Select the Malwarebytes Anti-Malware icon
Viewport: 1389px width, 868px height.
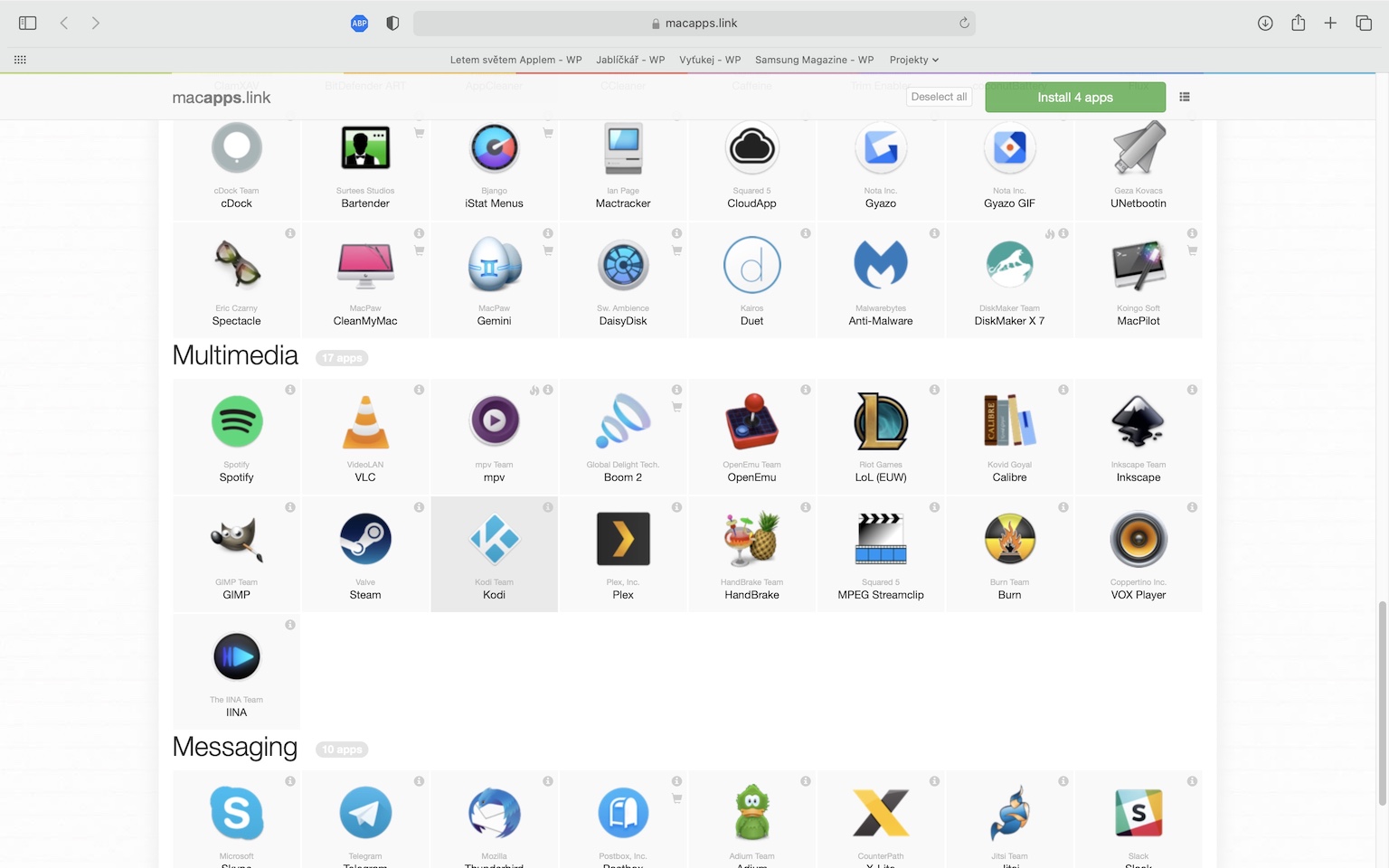click(x=881, y=265)
